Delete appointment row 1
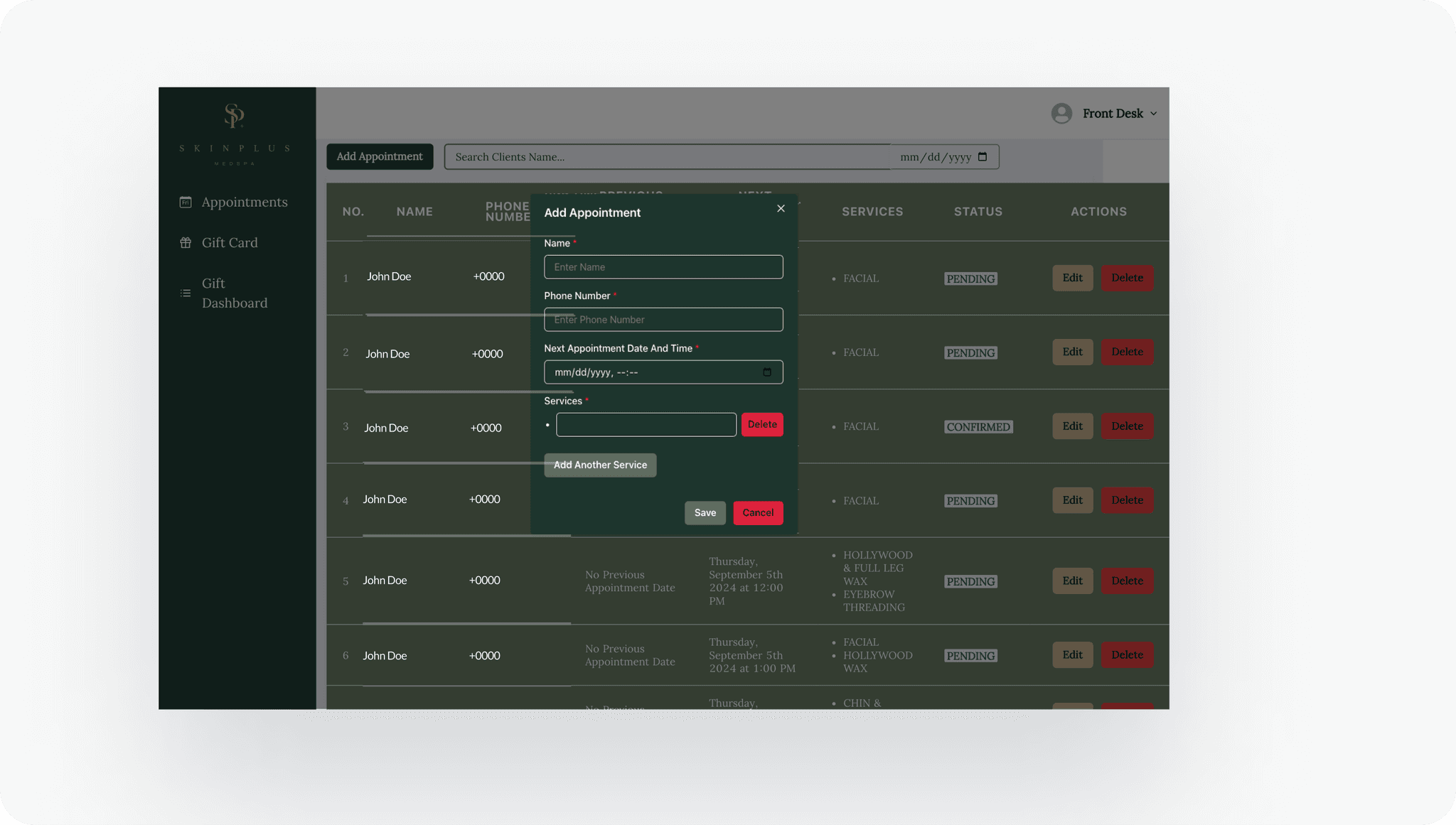This screenshot has width=1456, height=825. point(1127,278)
